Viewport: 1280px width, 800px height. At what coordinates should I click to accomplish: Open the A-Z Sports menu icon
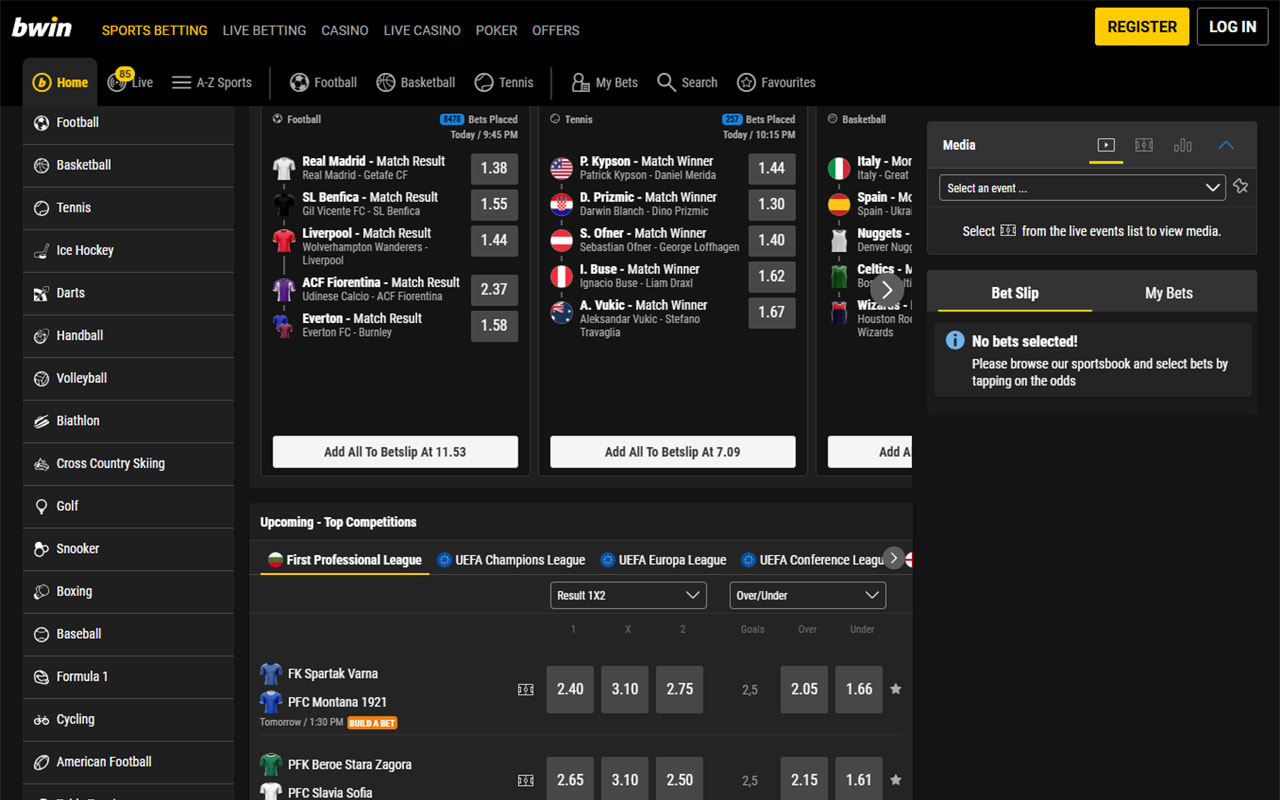coord(181,83)
